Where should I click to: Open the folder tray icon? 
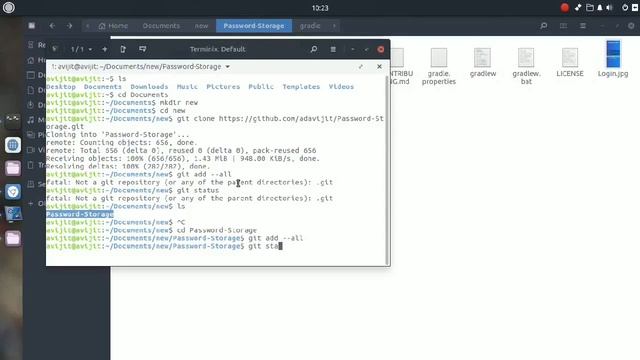pos(589,7)
